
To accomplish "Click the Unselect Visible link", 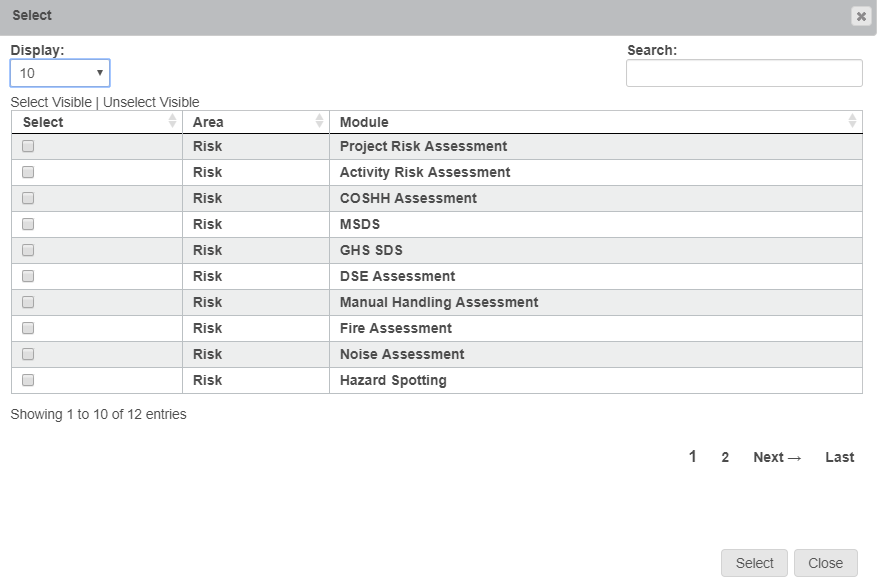I will point(151,102).
